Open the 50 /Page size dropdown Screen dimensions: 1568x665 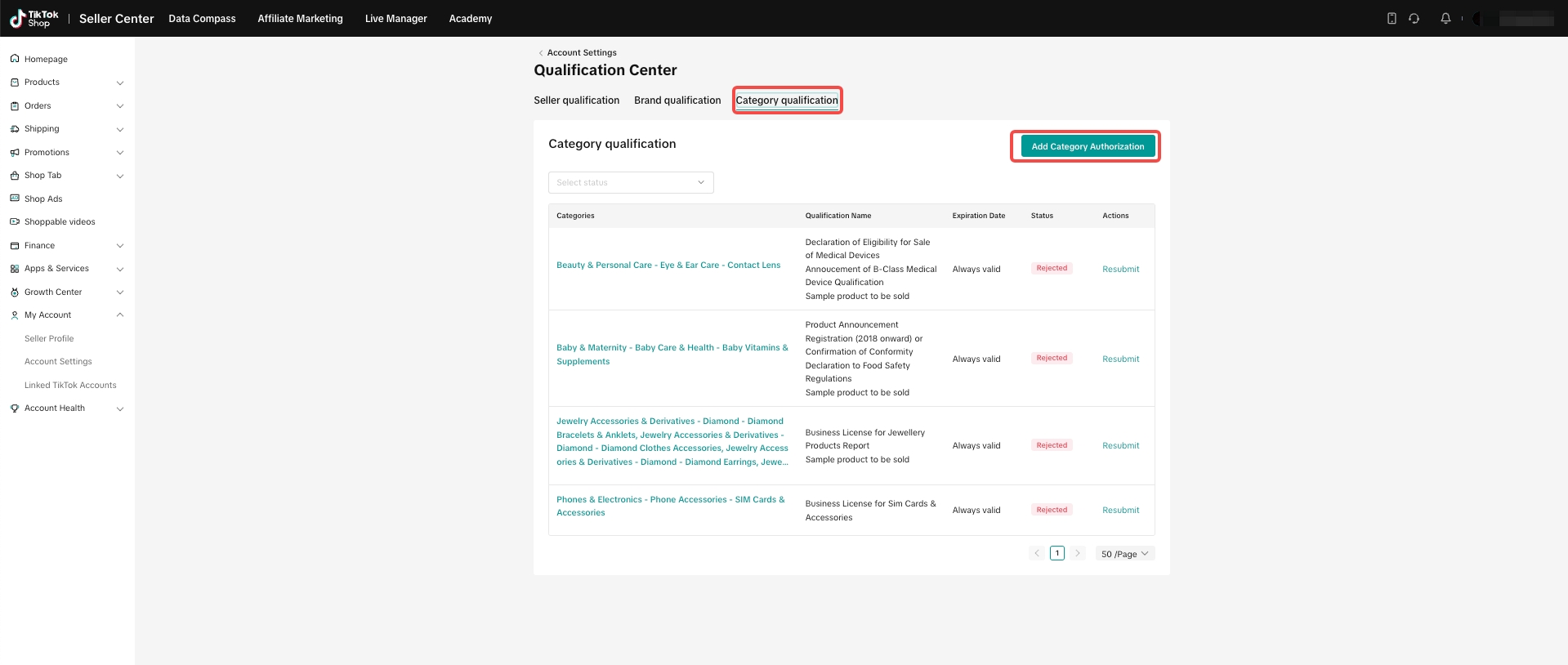(x=1124, y=554)
